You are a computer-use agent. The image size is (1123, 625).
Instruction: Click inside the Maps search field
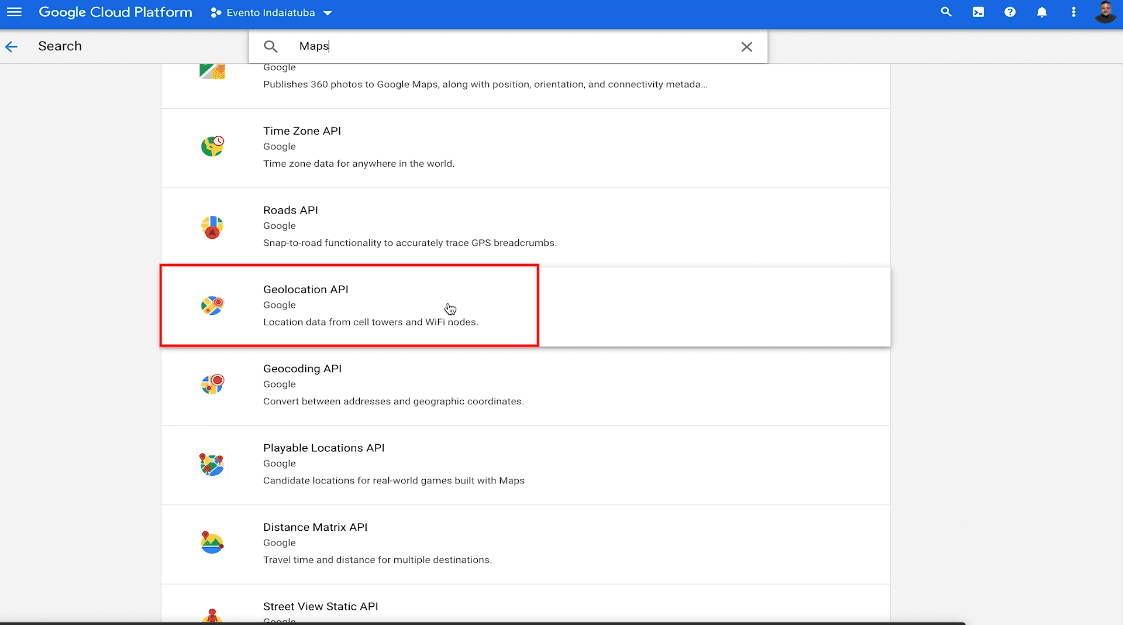coord(500,47)
